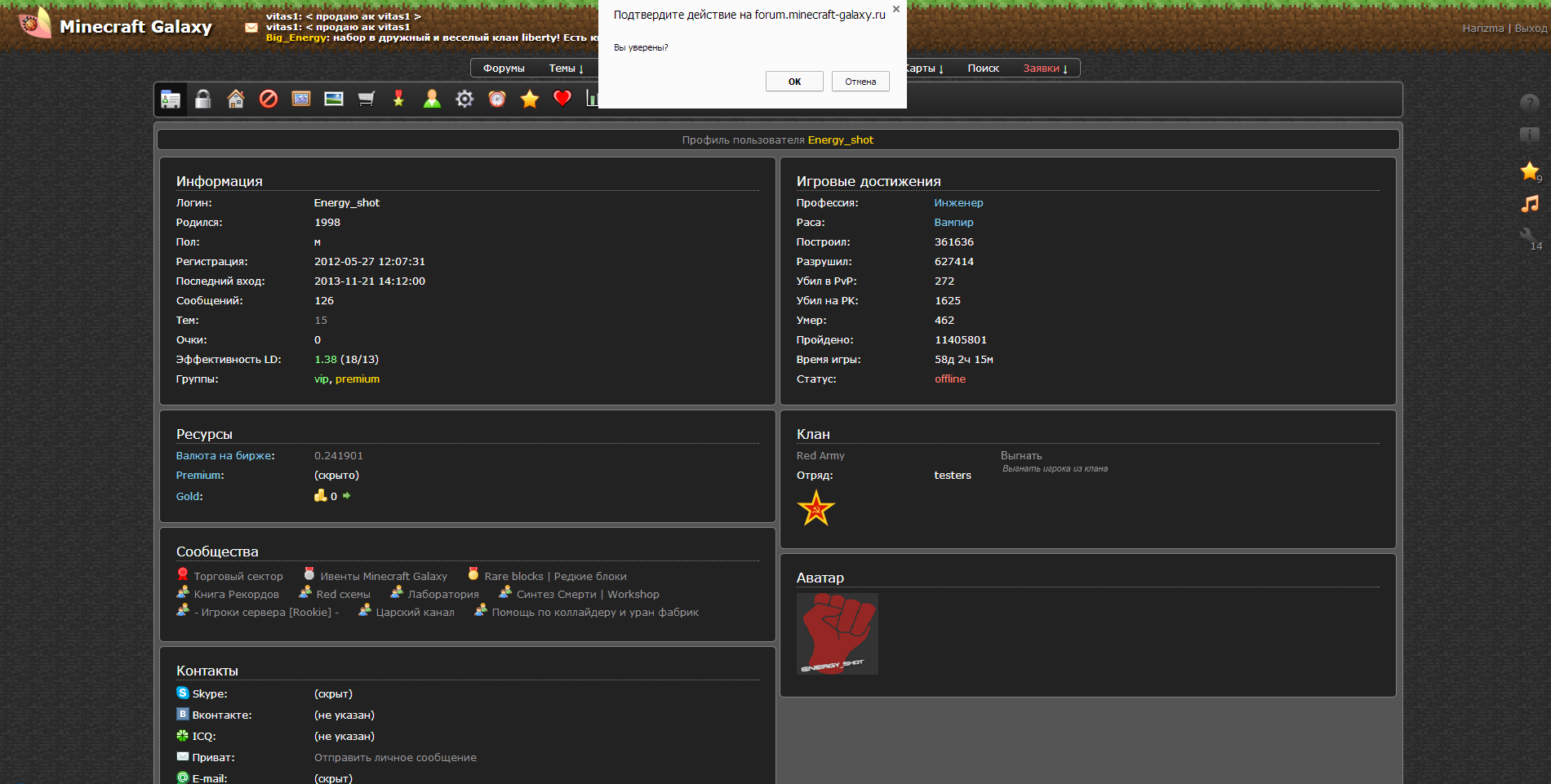The image size is (1551, 784).
Task: Click the red fist avatar image
Action: tap(837, 634)
